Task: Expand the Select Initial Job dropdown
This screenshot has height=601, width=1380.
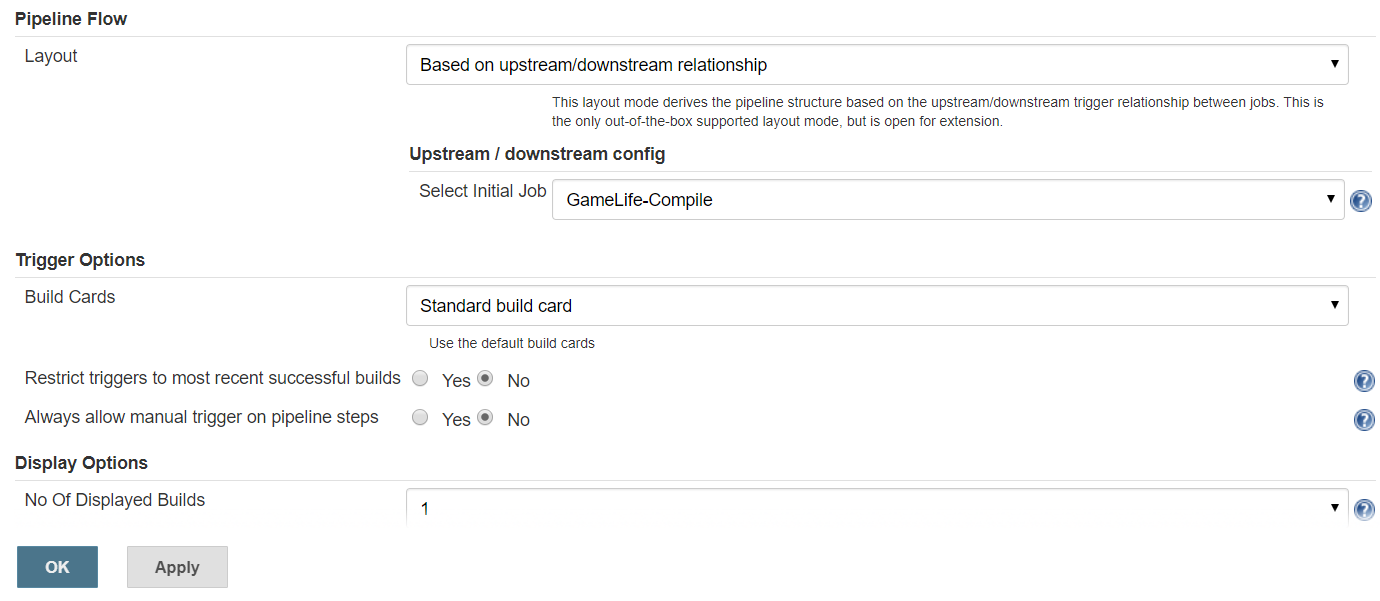Action: [947, 200]
